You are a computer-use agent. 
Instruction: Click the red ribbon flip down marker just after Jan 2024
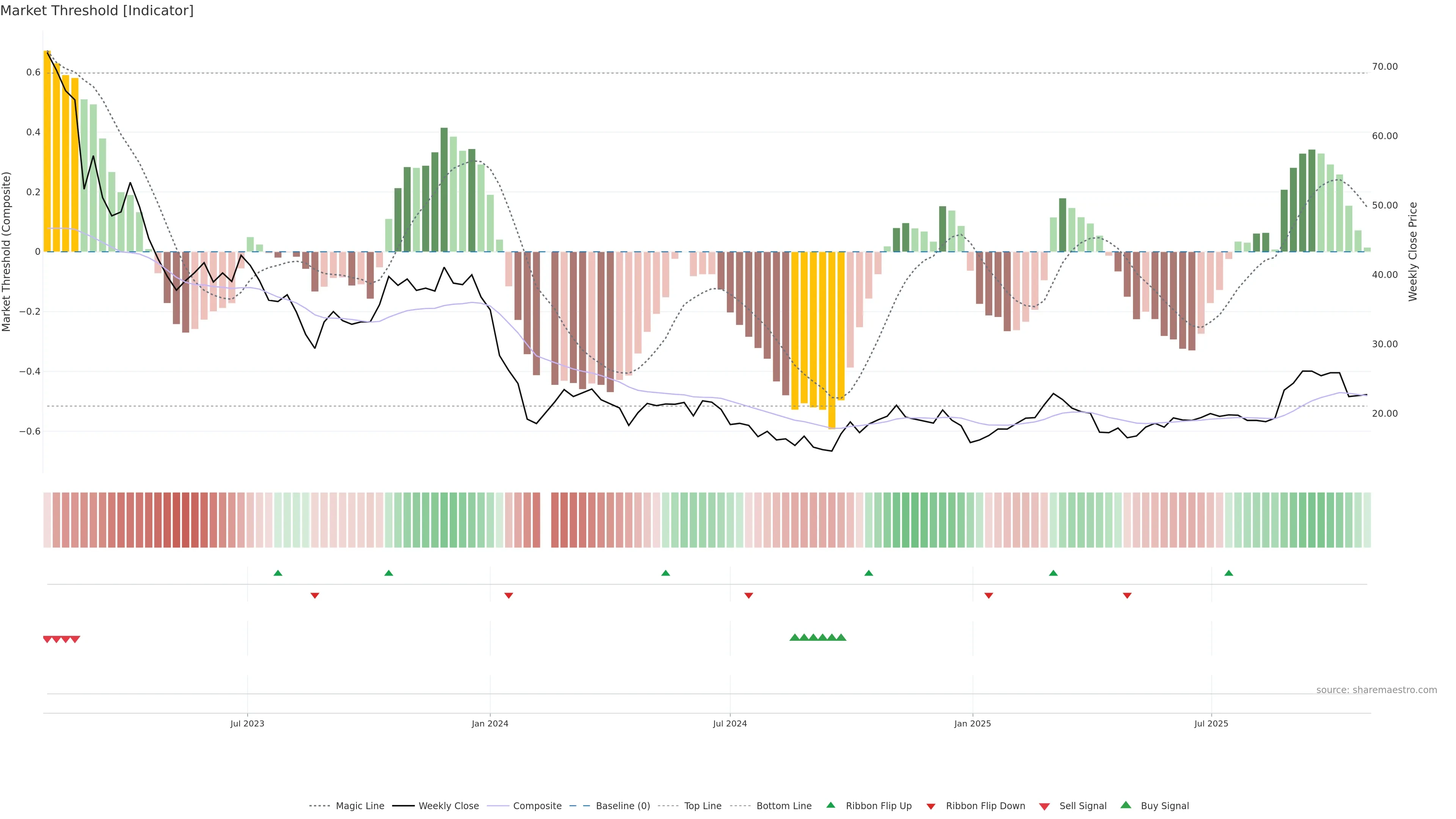508,595
